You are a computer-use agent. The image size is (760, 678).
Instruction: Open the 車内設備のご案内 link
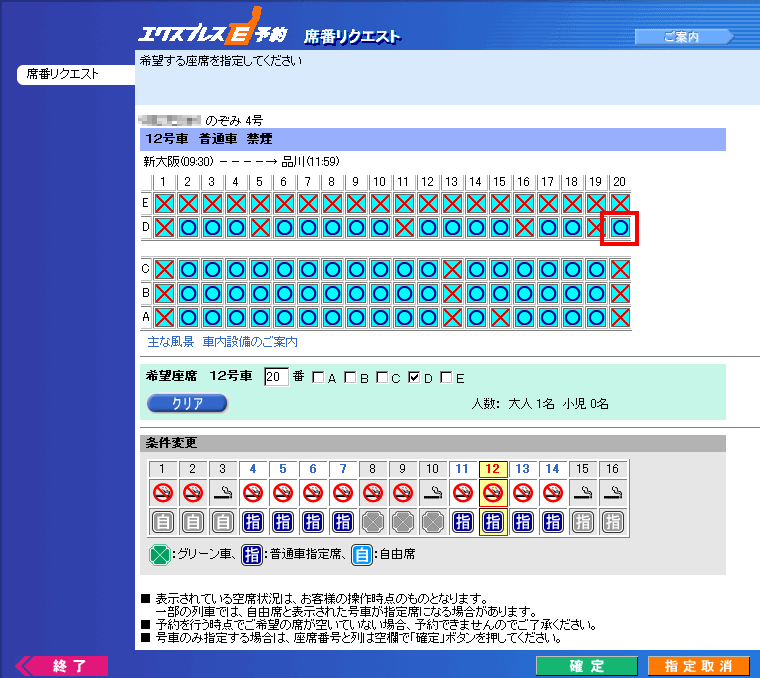point(250,342)
